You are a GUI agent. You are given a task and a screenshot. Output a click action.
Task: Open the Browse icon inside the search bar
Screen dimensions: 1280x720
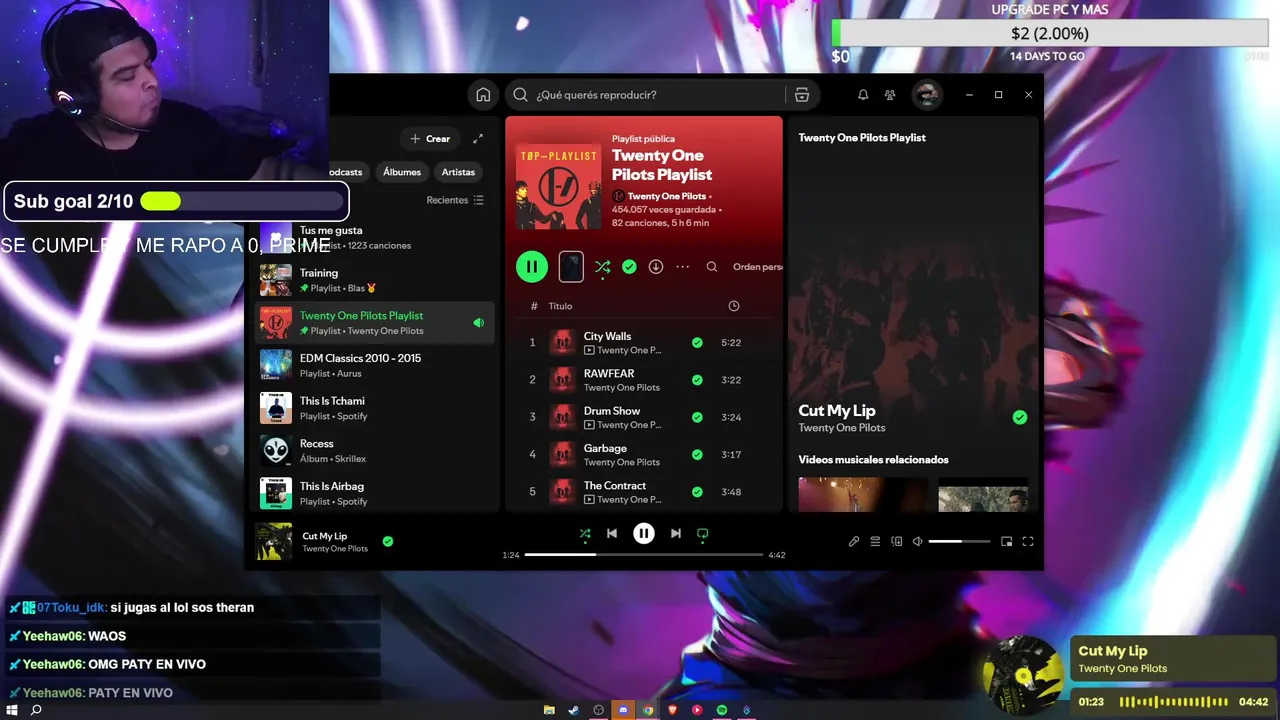801,95
